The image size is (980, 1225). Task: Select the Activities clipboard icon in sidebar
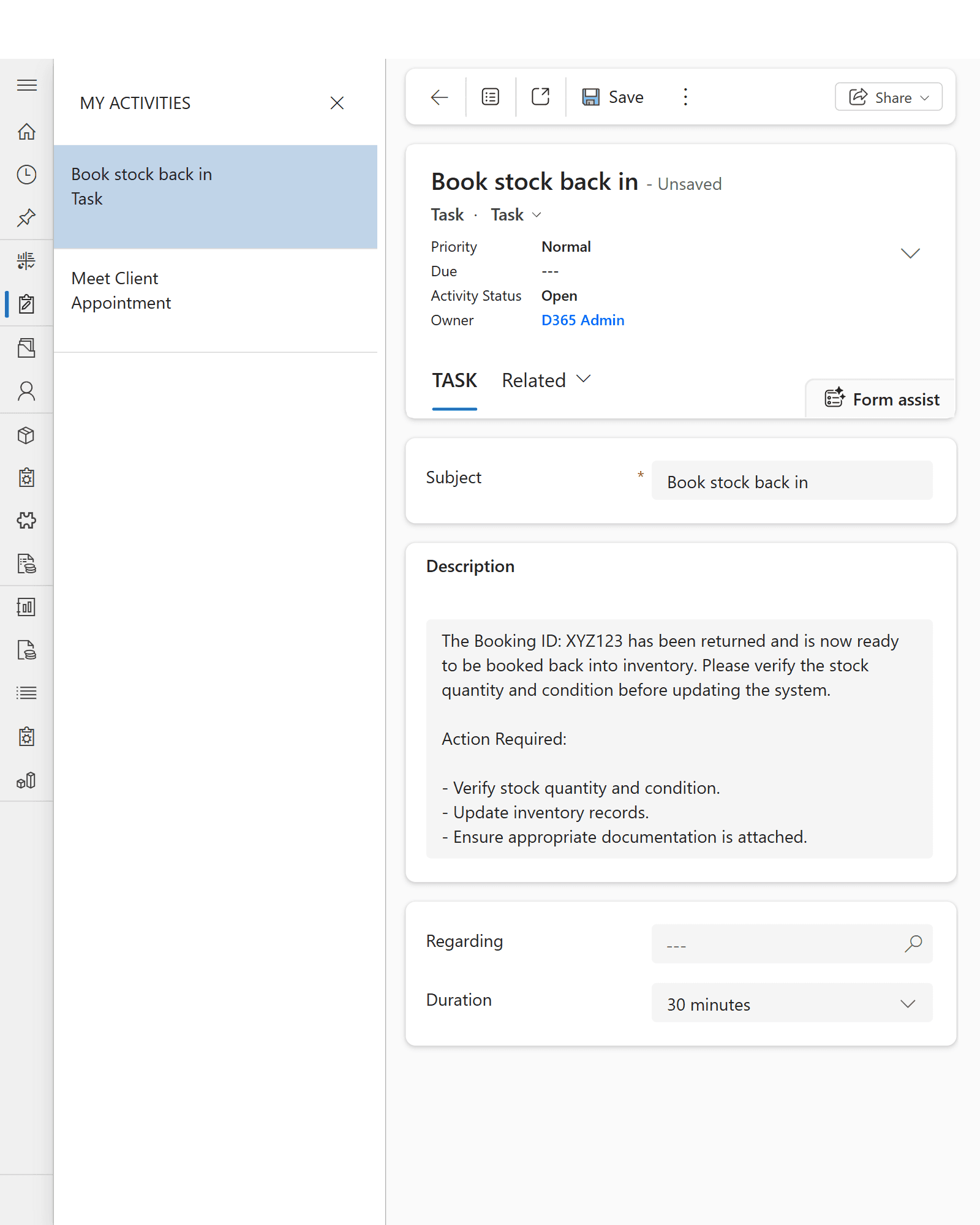pos(26,304)
